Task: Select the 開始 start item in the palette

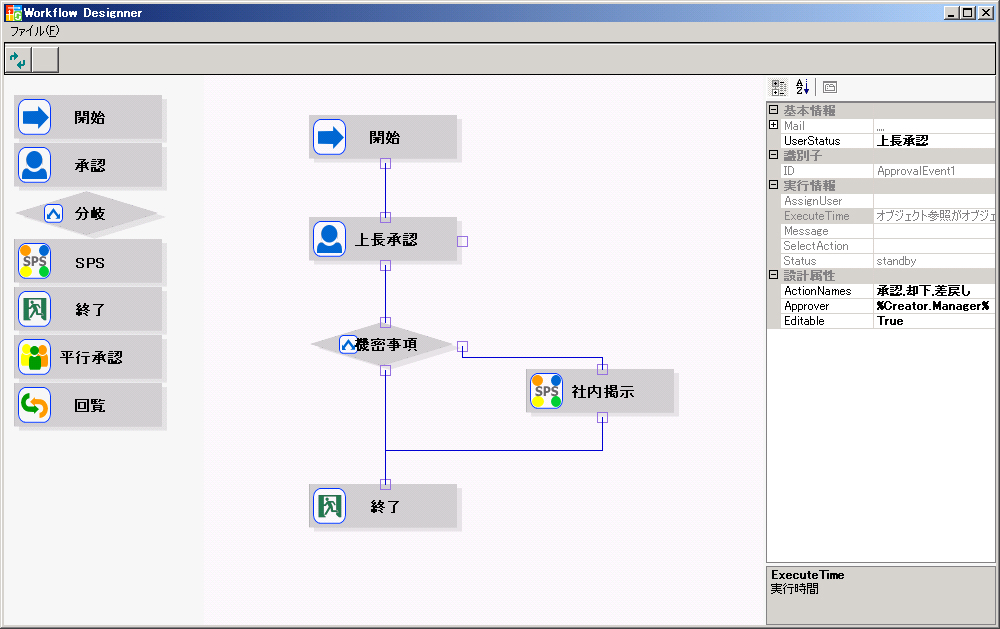Action: coord(88,117)
